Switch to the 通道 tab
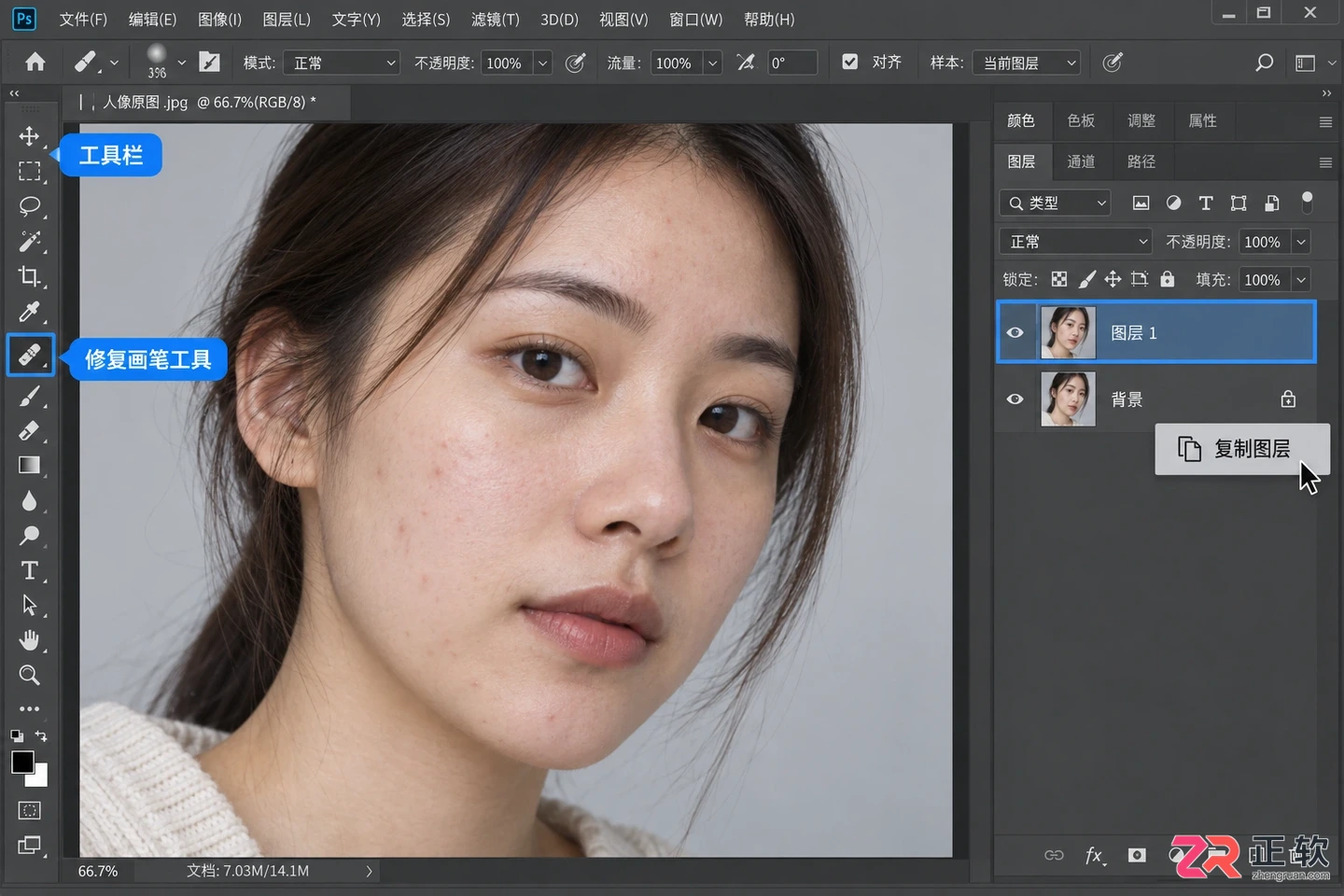Screen dimensions: 1344x896 (1081, 161)
